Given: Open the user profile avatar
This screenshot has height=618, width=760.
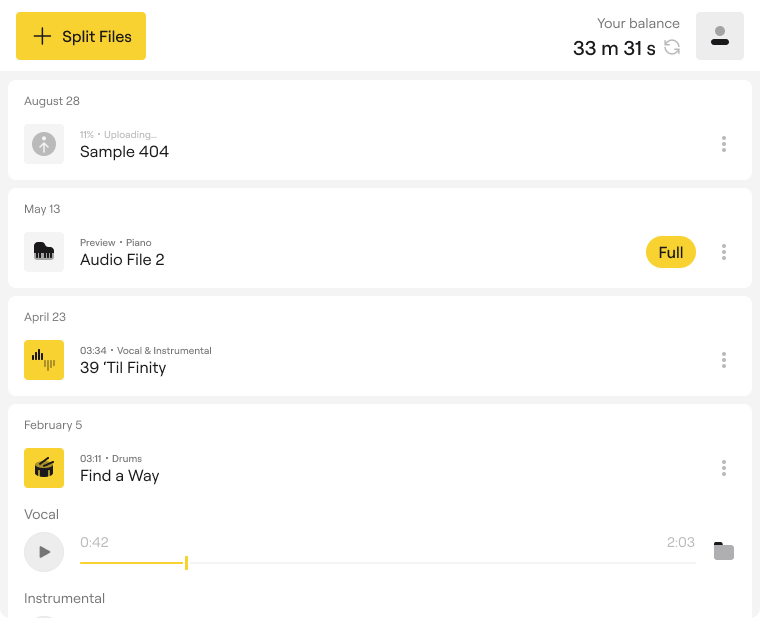Looking at the screenshot, I should coord(719,36).
